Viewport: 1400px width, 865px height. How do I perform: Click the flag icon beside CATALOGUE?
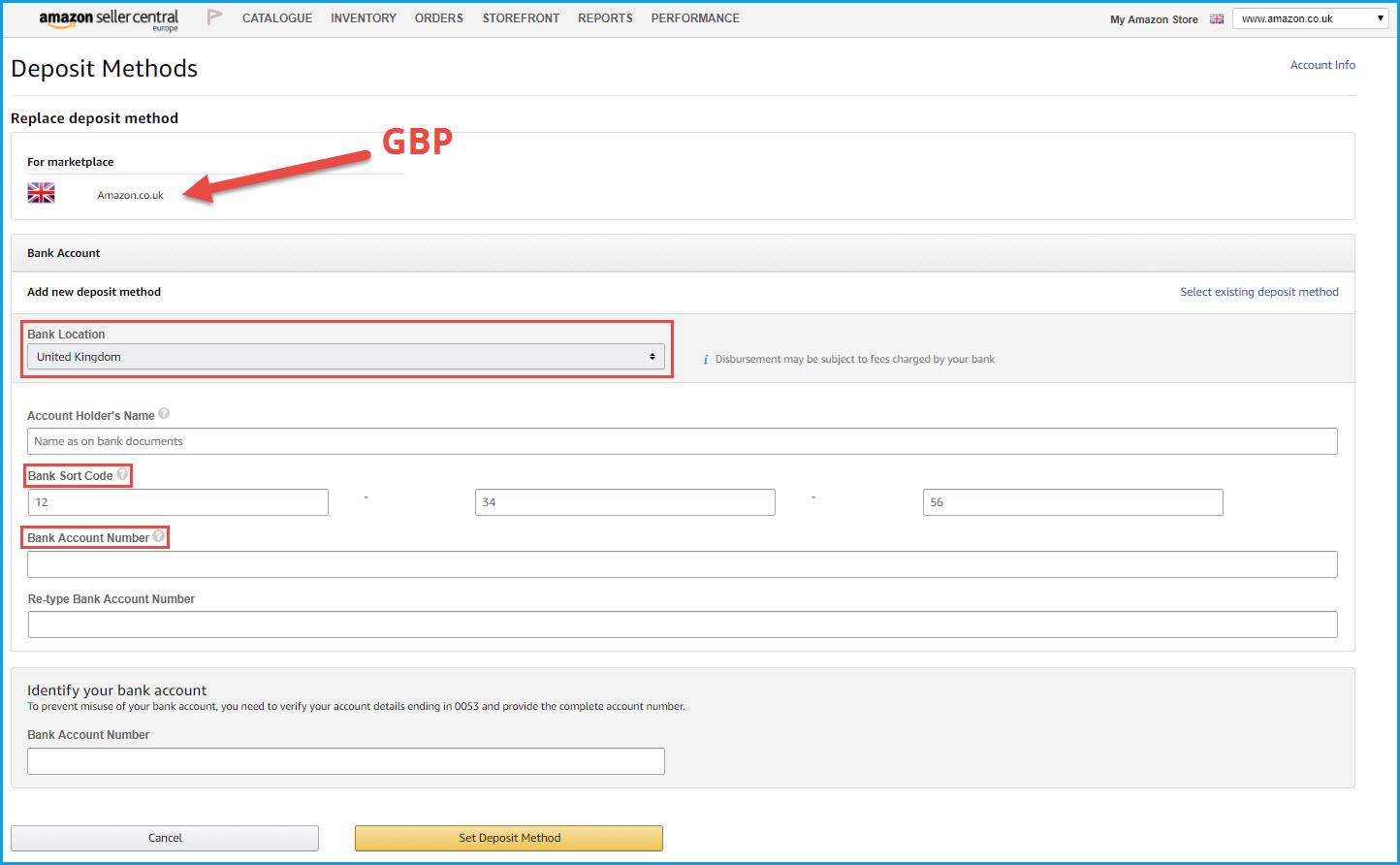[x=214, y=17]
